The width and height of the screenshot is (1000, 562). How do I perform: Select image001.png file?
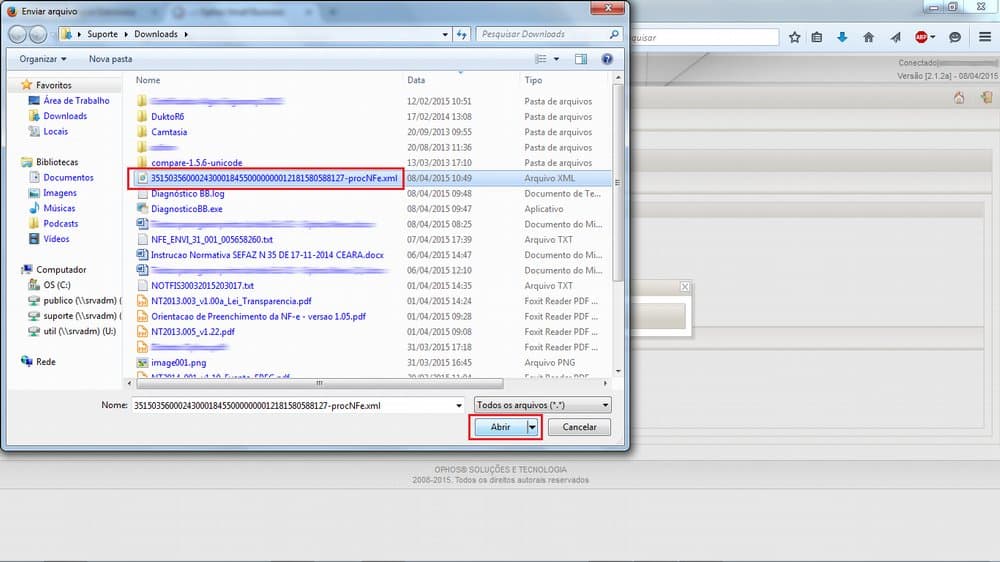click(179, 362)
